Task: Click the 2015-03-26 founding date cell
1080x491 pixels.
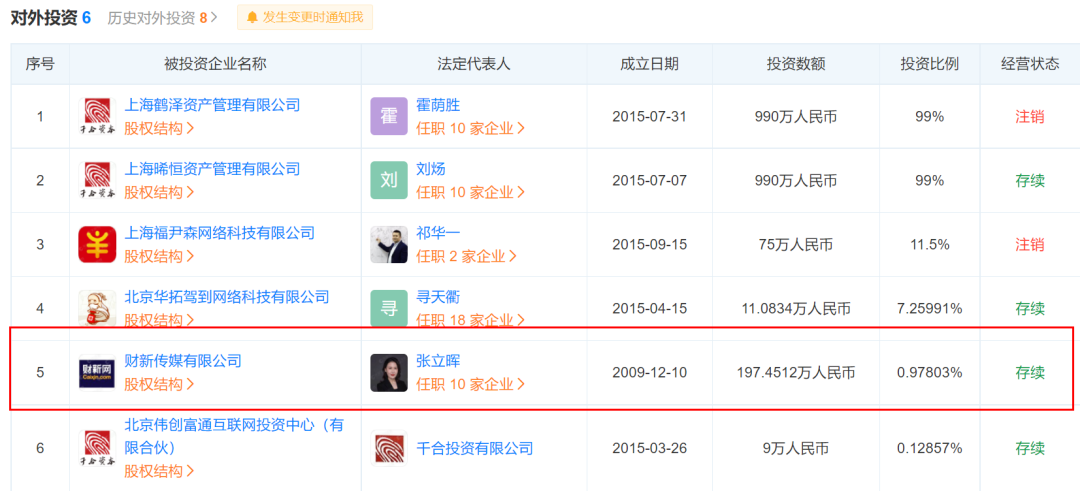Action: (650, 448)
